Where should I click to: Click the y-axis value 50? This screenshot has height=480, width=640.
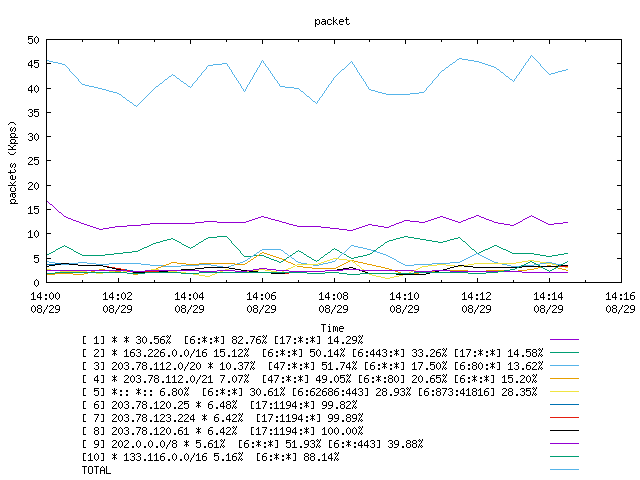click(x=33, y=40)
